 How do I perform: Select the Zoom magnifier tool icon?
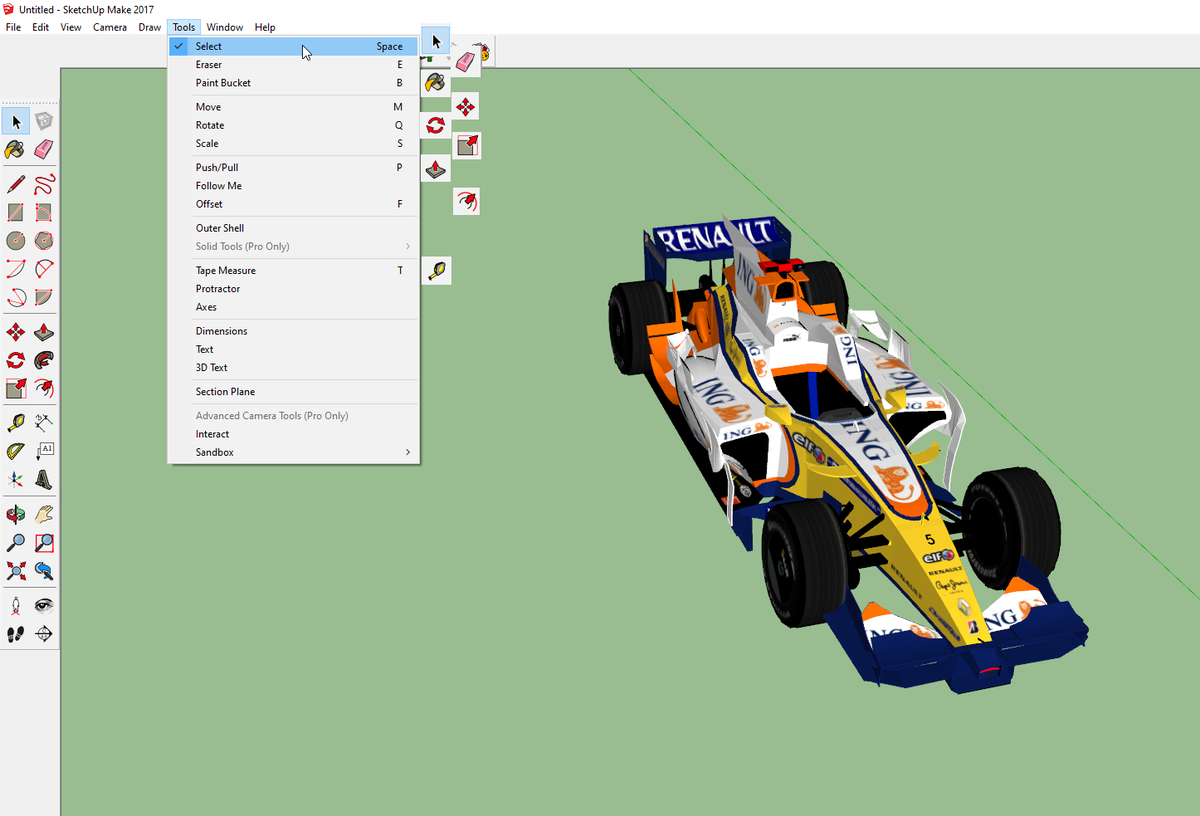[16, 543]
